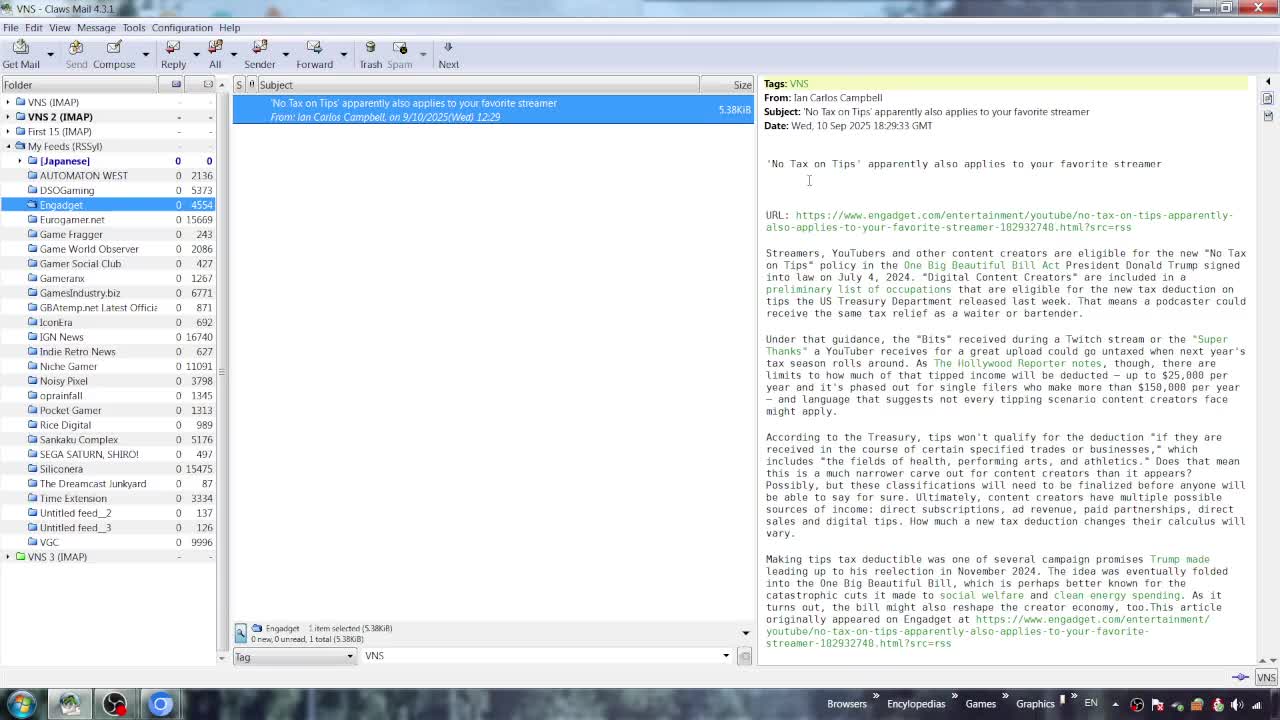Open the Configuration menu
Screen dimensions: 1280x720
181,27
